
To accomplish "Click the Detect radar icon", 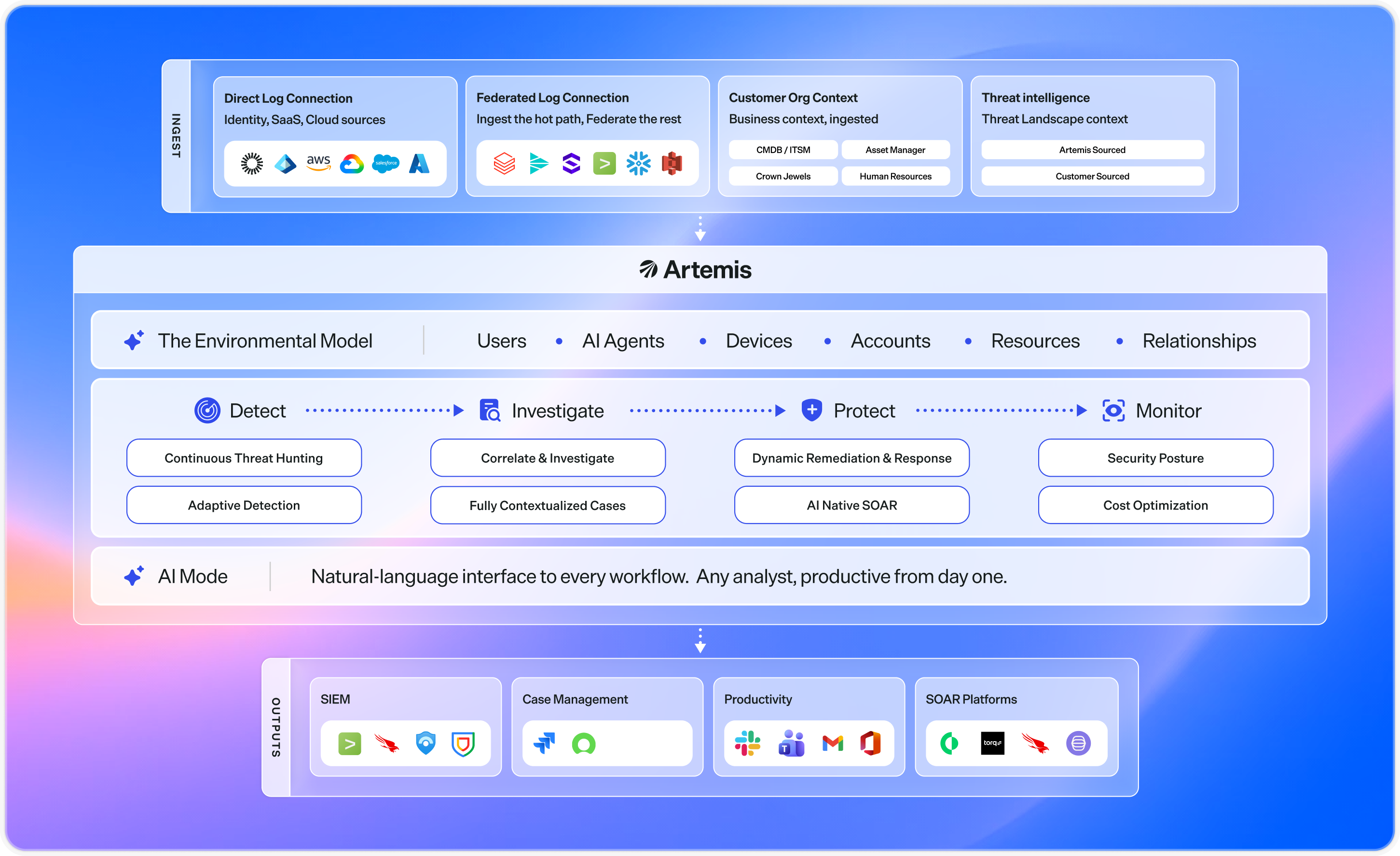I will pos(207,410).
